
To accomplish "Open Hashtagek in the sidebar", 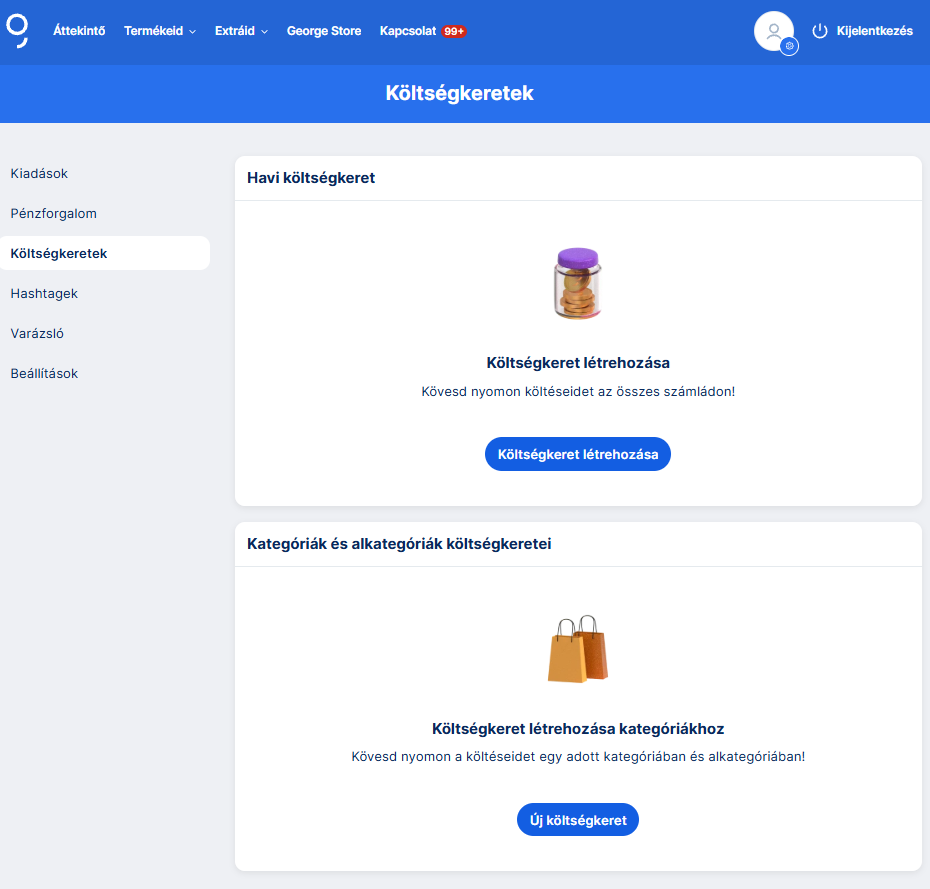I will pyautogui.click(x=44, y=294).
